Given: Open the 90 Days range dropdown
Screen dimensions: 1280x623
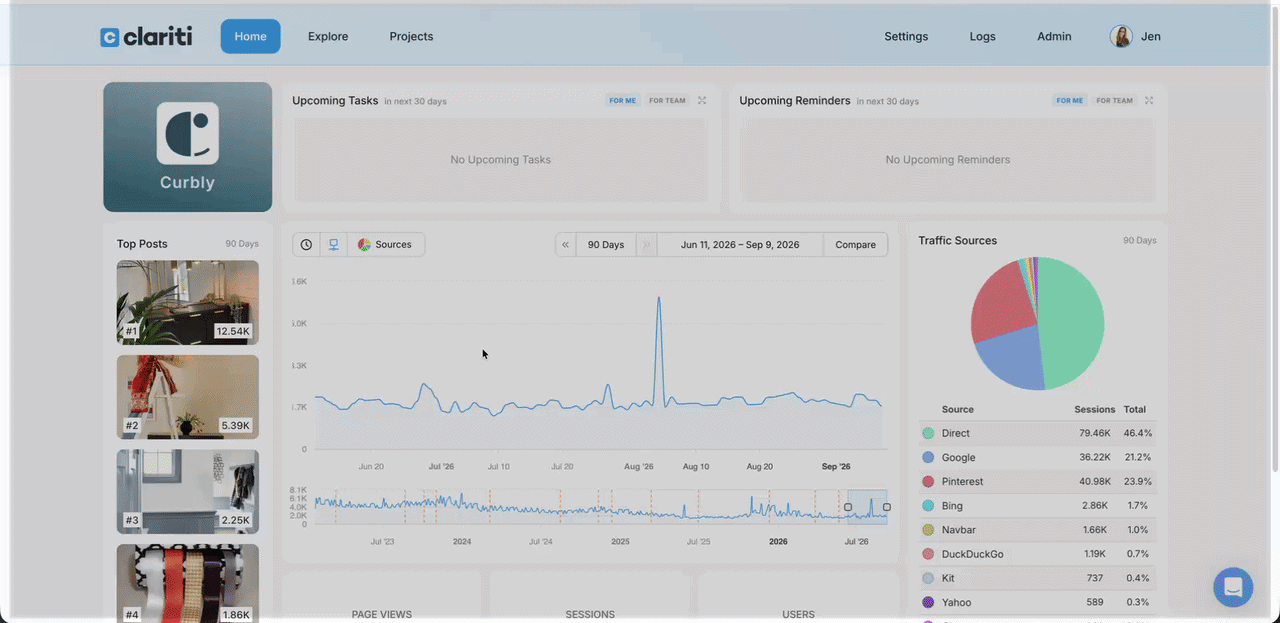Looking at the screenshot, I should coord(606,244).
